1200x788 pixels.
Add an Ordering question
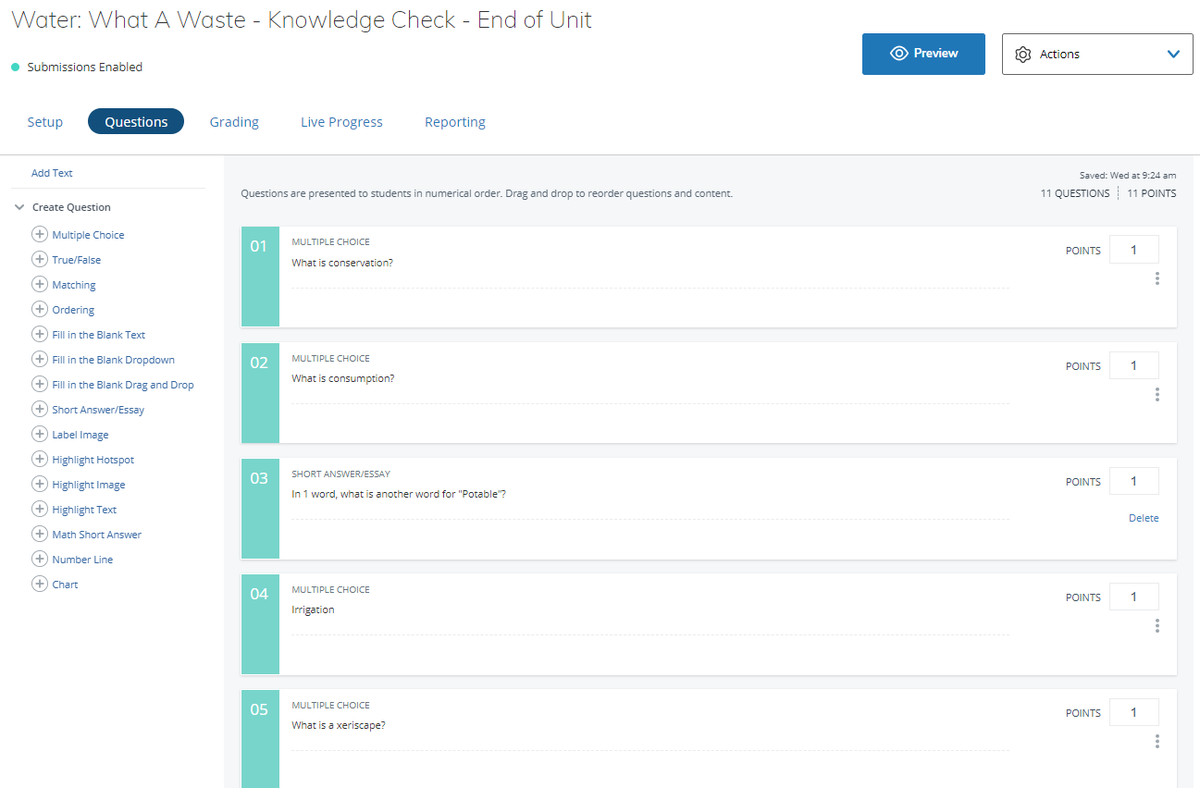(73, 310)
